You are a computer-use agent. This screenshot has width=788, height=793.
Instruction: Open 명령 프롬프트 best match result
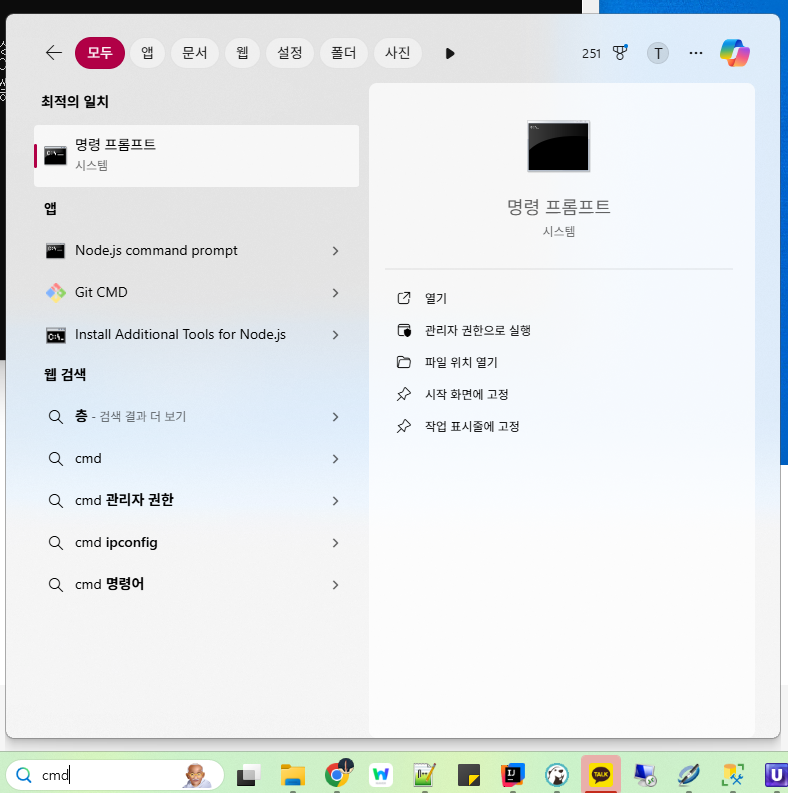coord(196,156)
